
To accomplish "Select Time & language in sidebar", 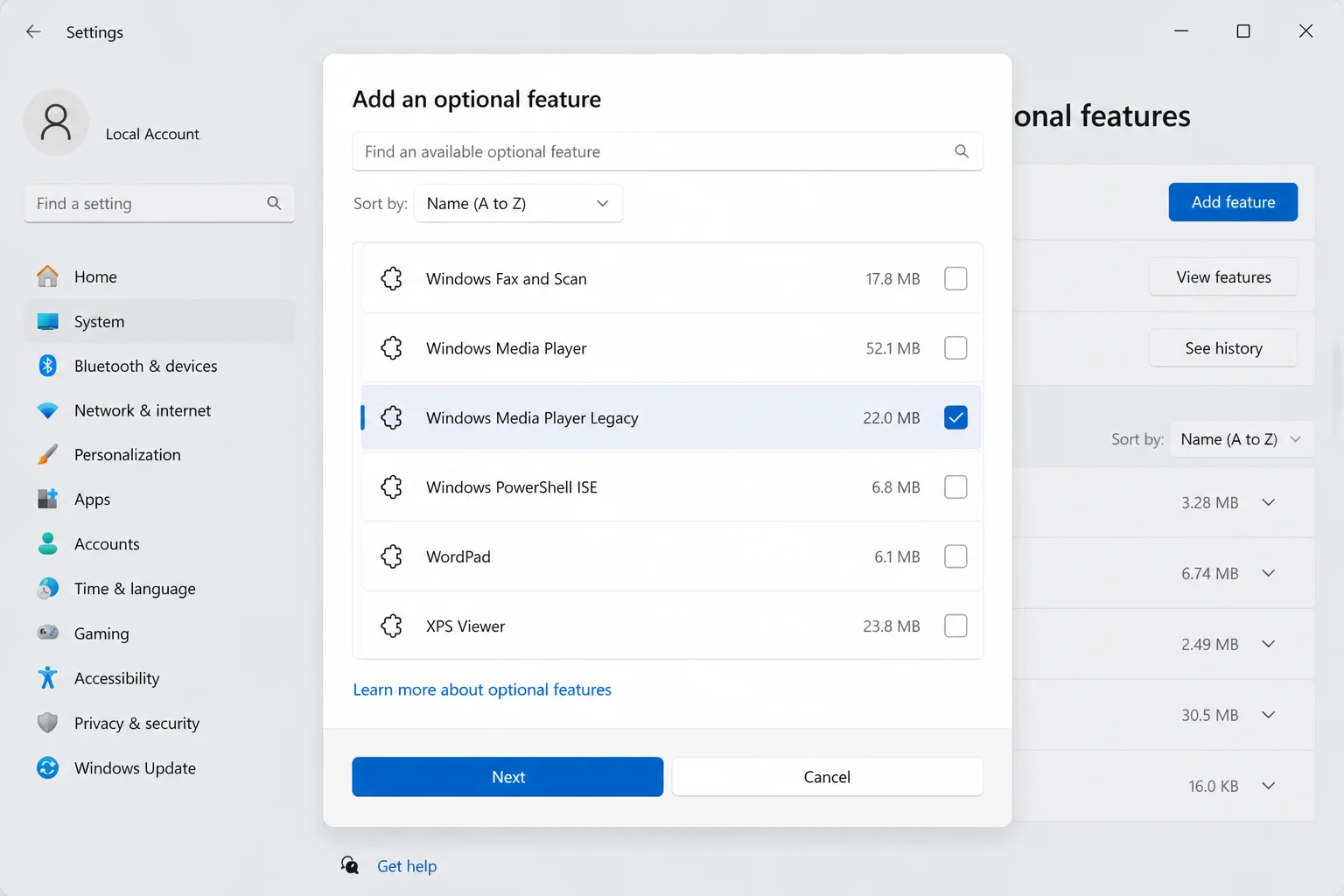I will click(159, 588).
